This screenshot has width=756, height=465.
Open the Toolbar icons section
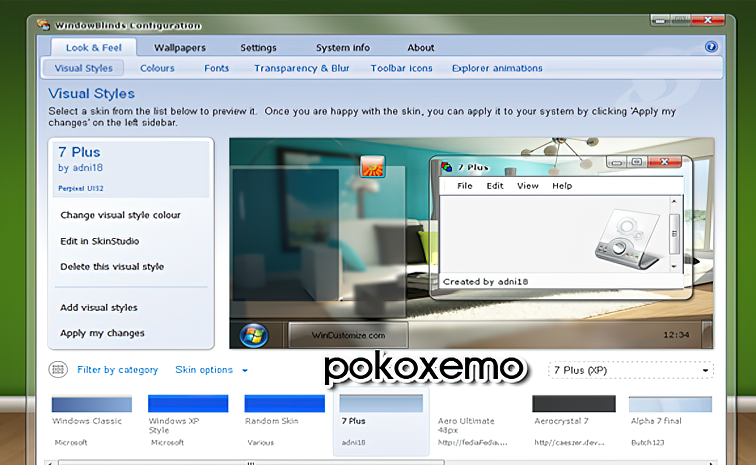(401, 68)
